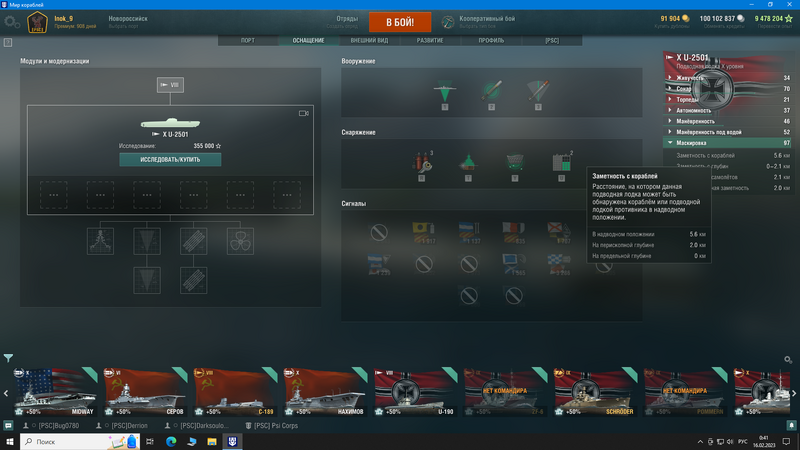This screenshot has width=800, height=450.
Task: Open the [PSC] Psi Corps chat channel
Action: pyautogui.click(x=272, y=426)
